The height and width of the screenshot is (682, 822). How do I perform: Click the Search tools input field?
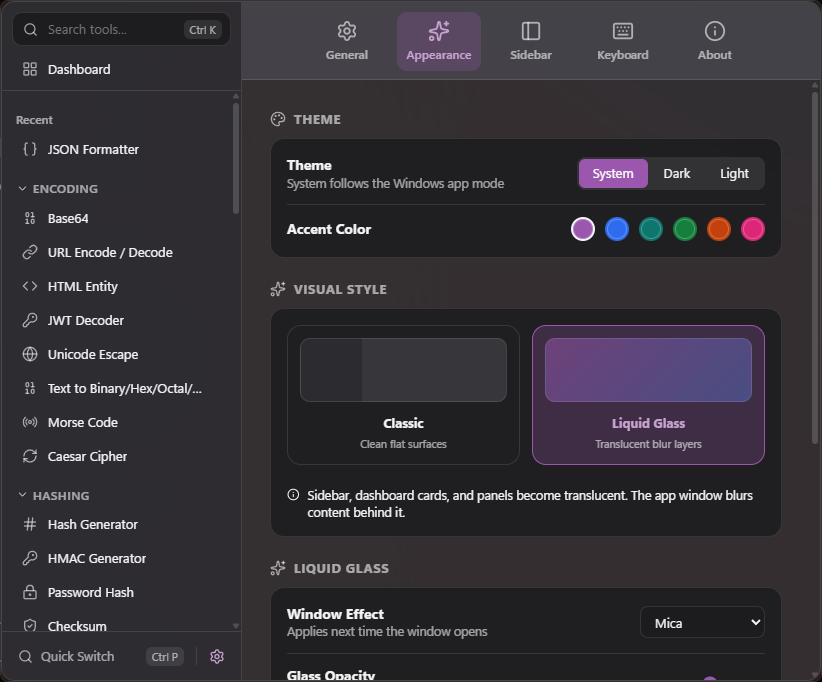click(122, 29)
